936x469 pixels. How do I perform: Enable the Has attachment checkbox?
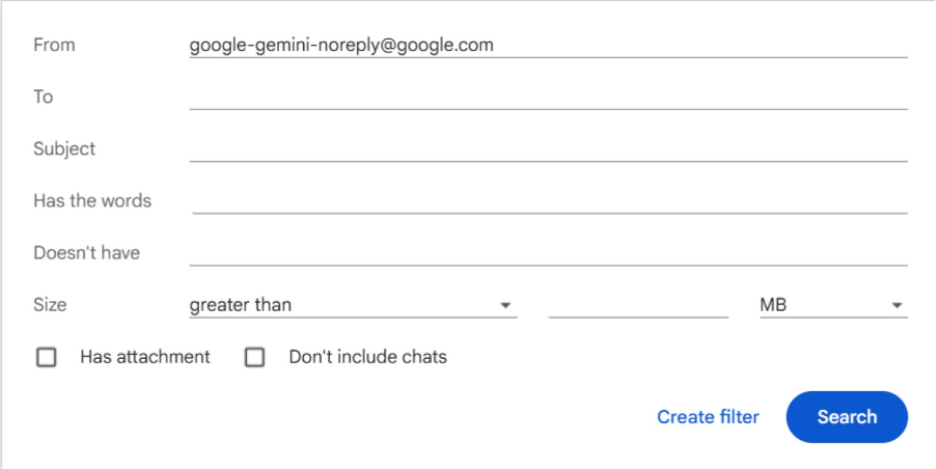click(x=46, y=357)
